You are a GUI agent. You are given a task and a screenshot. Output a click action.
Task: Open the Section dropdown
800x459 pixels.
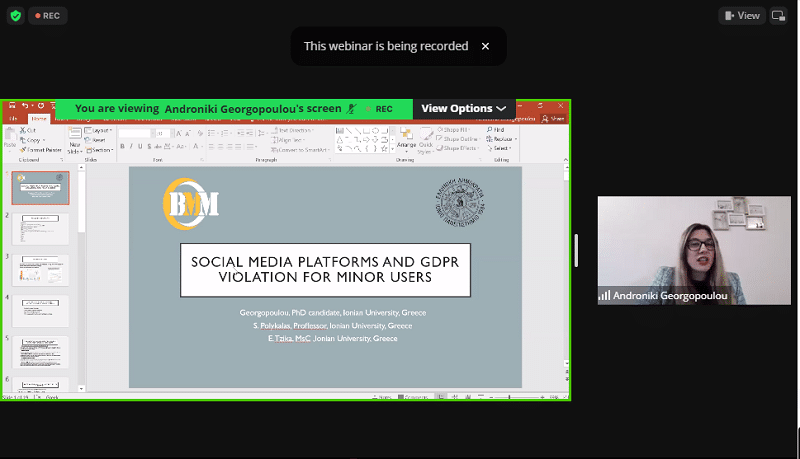coord(99,150)
